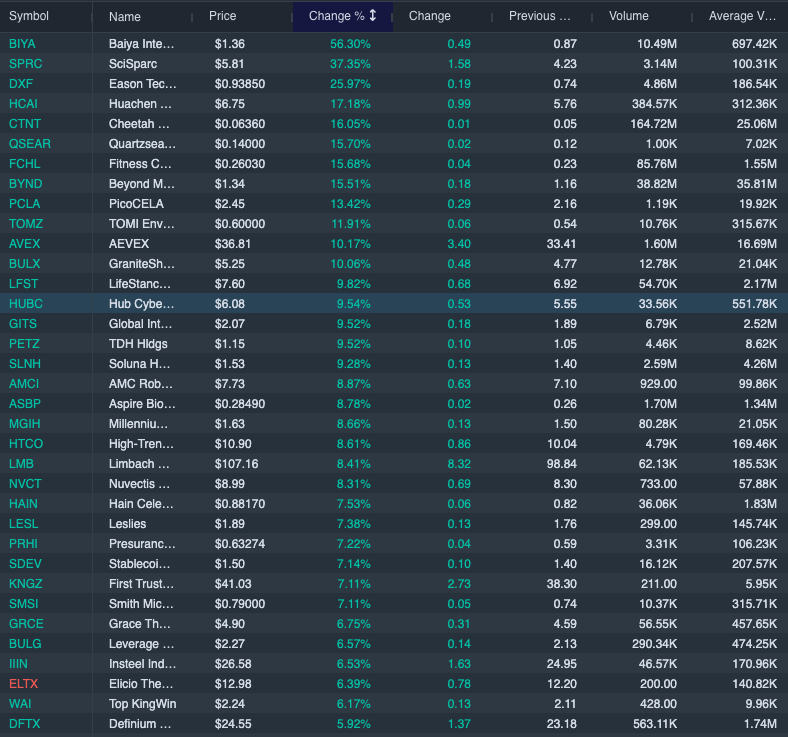The width and height of the screenshot is (788, 737).
Task: Select the PCLA ticker symbol
Action: tap(25, 204)
